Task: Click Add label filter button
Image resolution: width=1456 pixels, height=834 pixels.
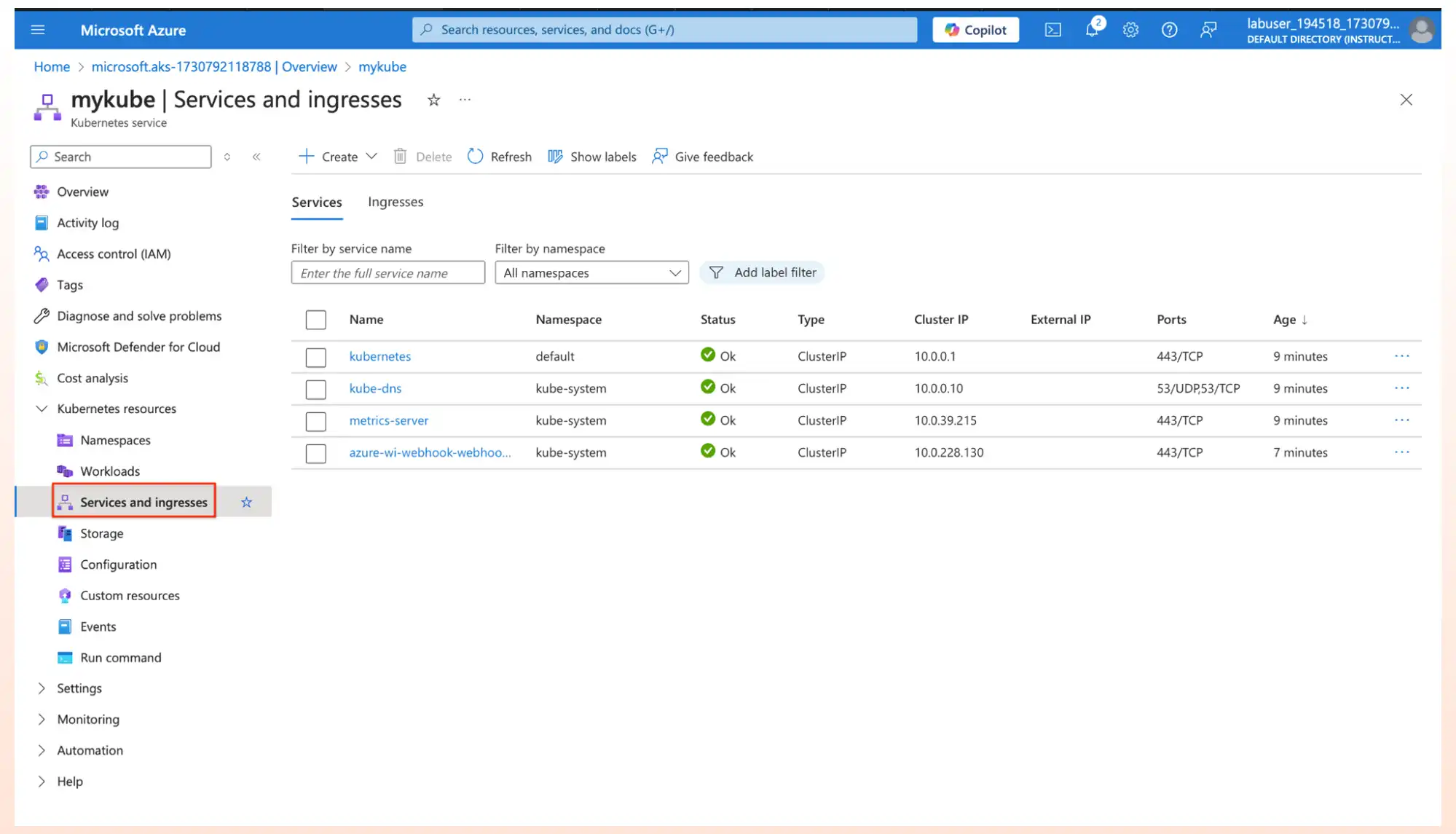Action: pyautogui.click(x=762, y=272)
